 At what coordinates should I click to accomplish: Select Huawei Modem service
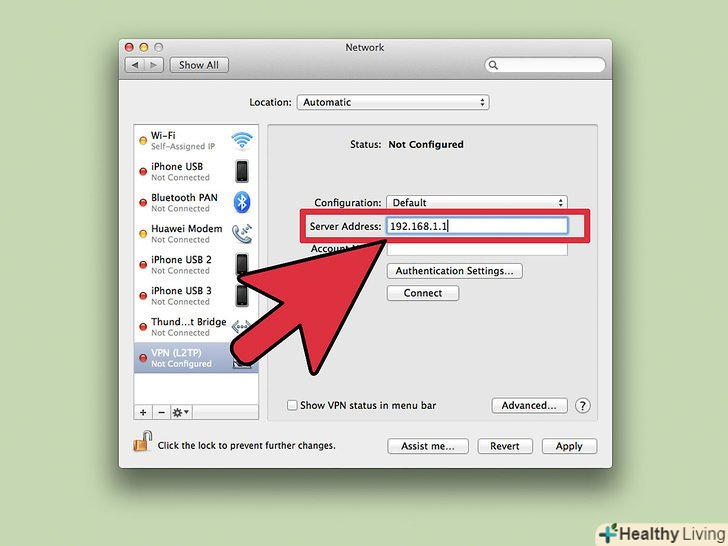tap(196, 234)
